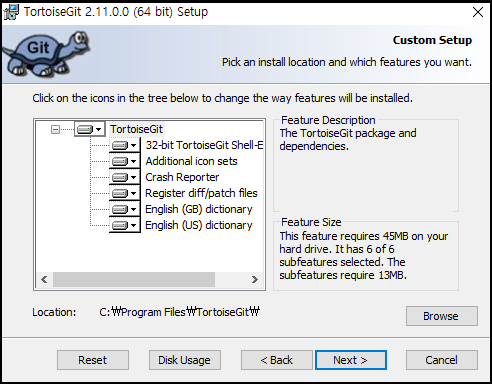Select Register diff/patch files item
This screenshot has width=492, height=384.
tap(201, 193)
